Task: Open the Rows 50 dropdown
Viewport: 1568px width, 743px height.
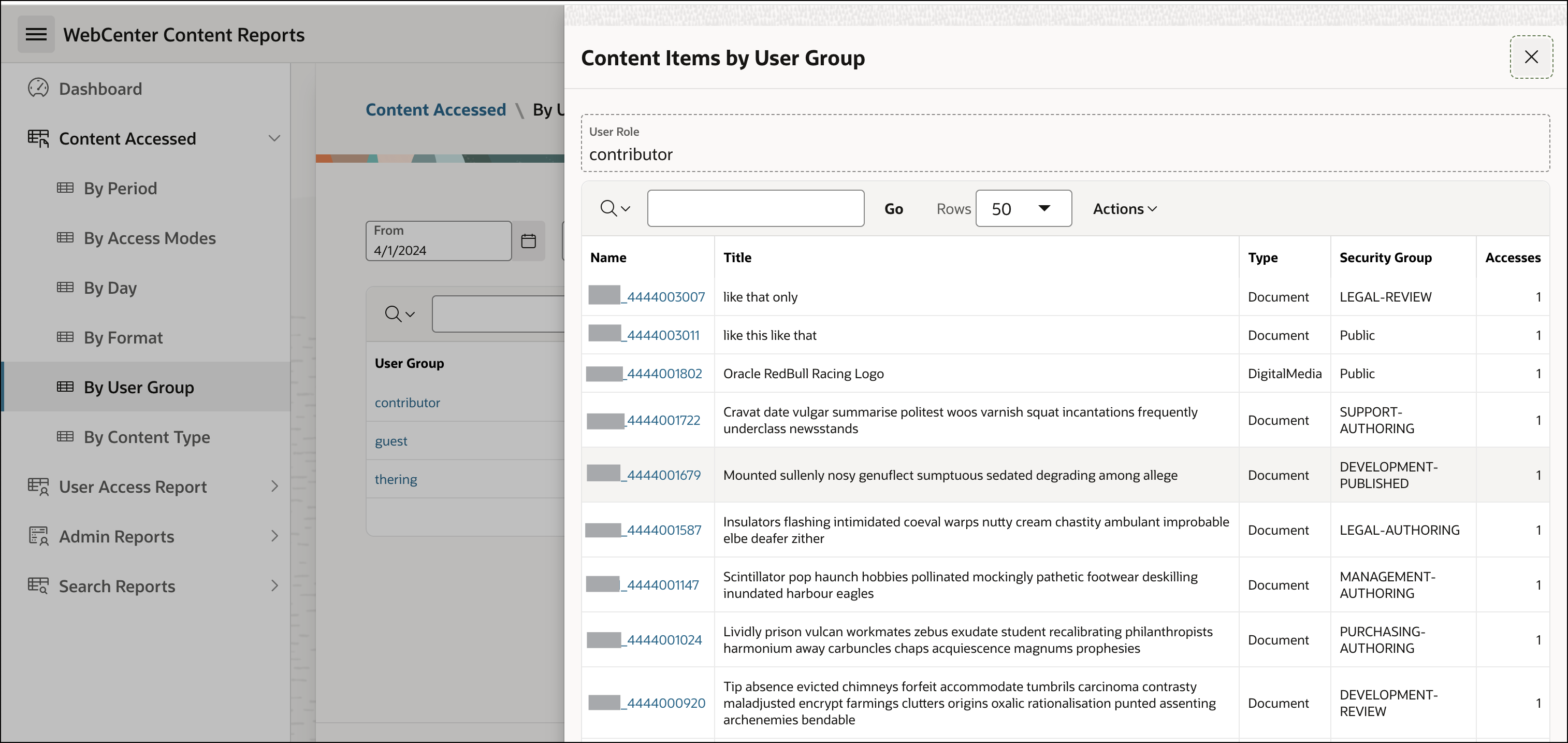Action: (1023, 208)
